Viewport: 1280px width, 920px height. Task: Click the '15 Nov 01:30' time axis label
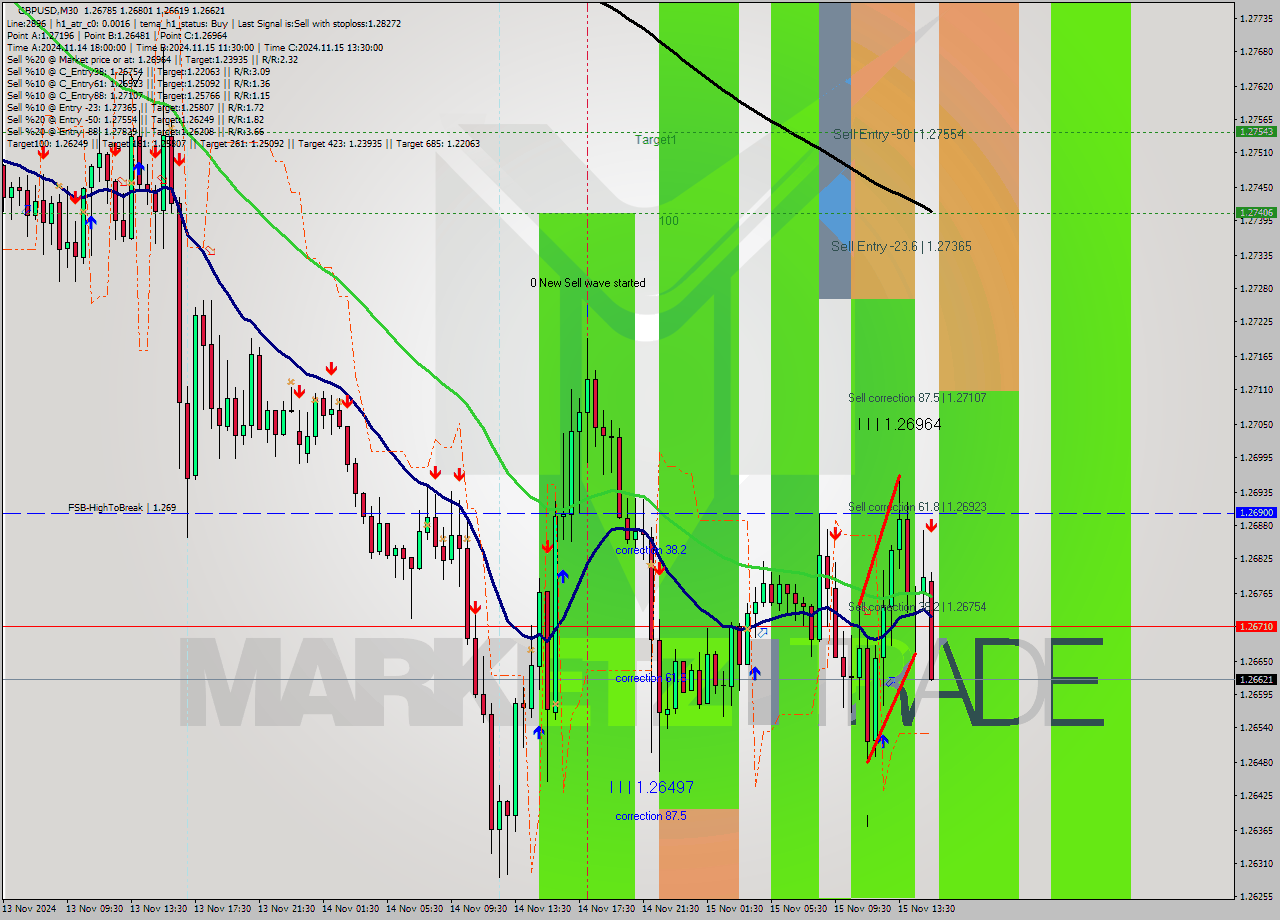click(735, 909)
